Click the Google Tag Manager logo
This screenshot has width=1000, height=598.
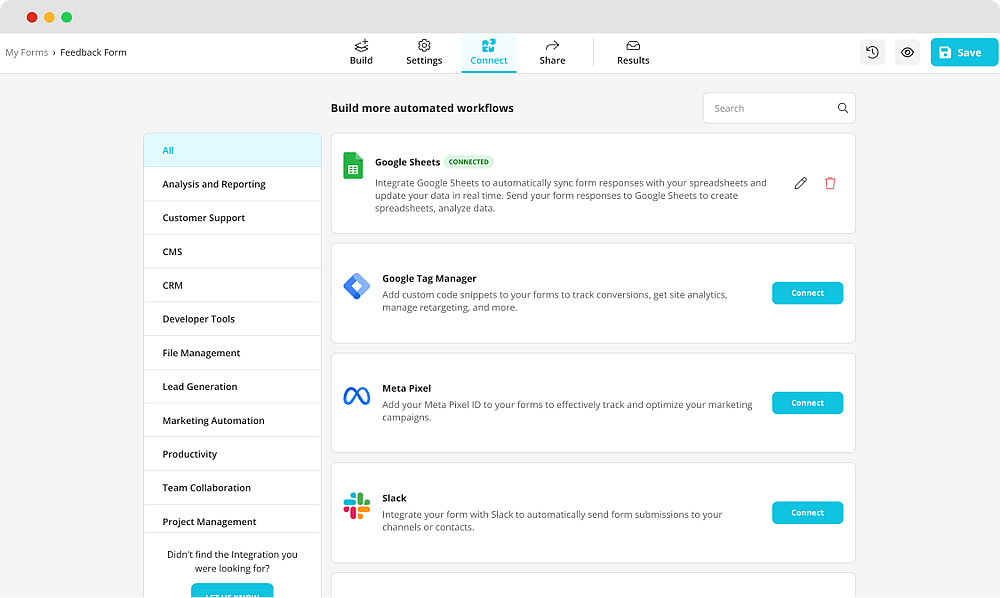tap(357, 286)
